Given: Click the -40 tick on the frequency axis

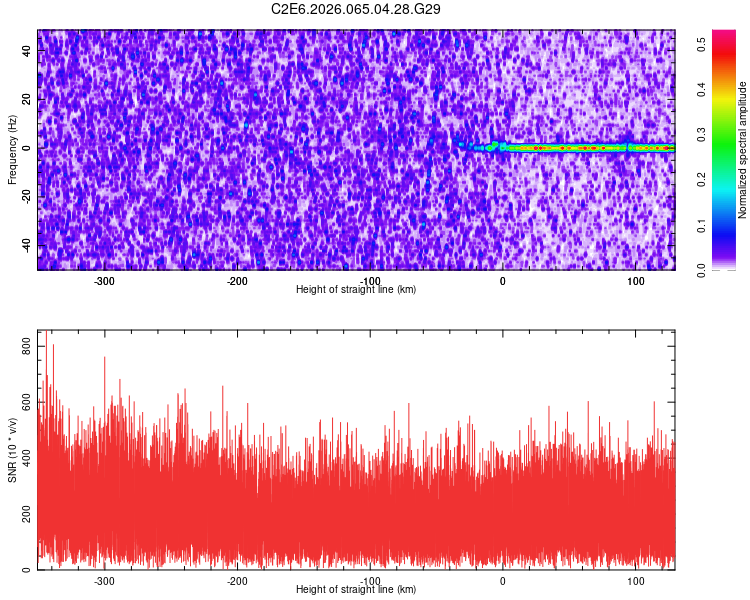Looking at the screenshot, I should 24,246.
